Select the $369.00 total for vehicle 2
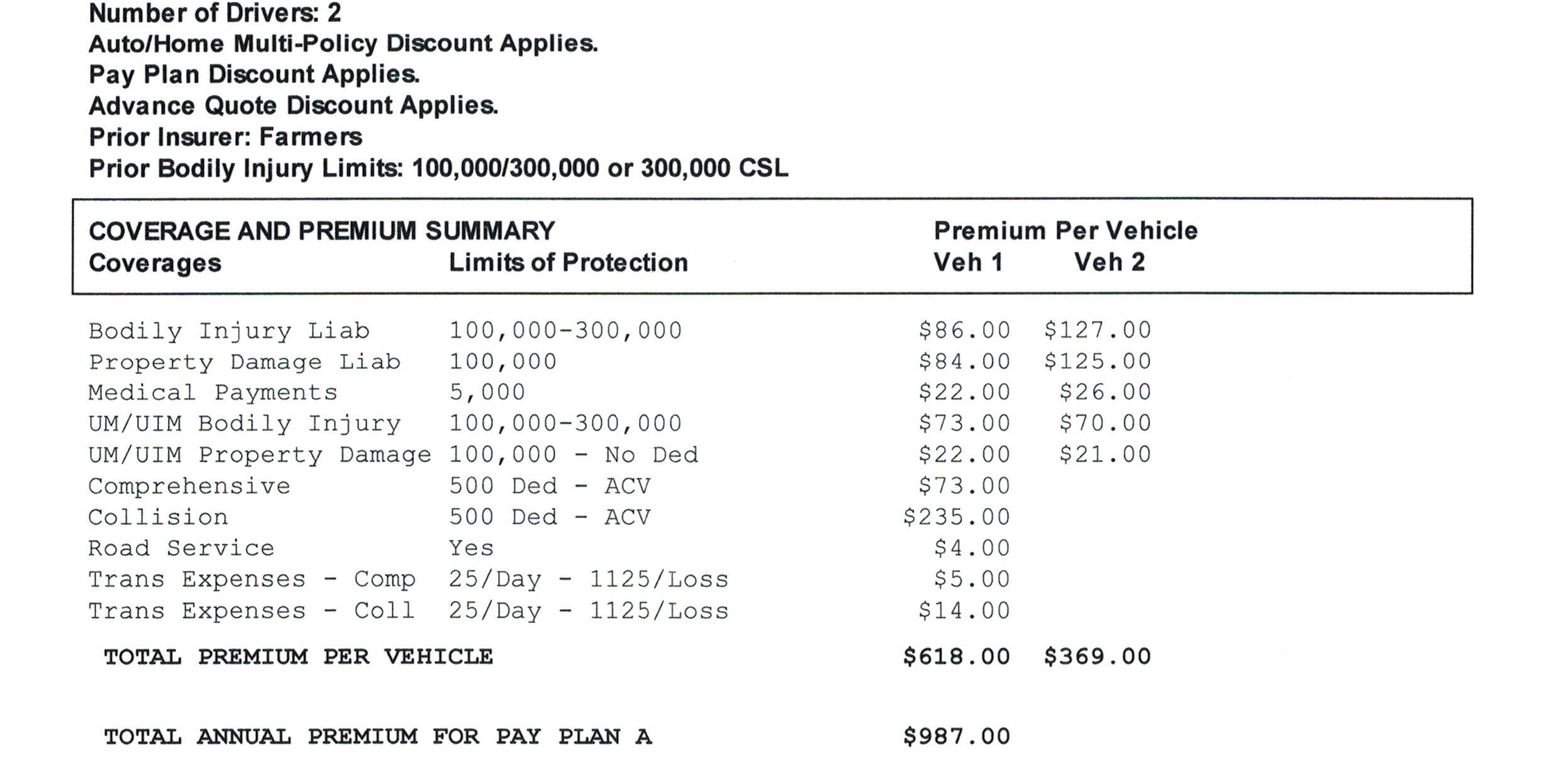 pos(1097,657)
